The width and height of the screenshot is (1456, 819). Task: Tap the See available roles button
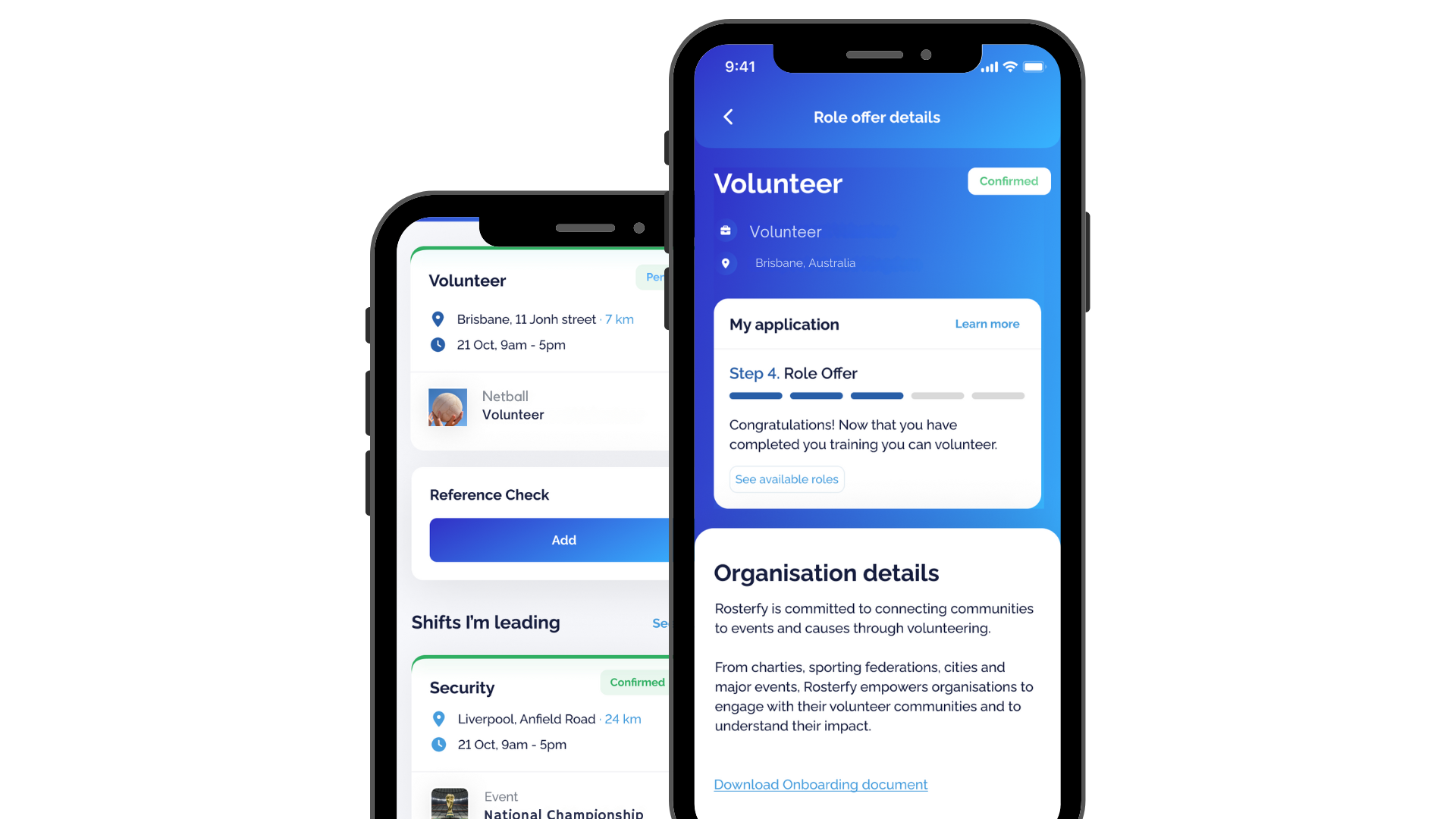[x=786, y=479]
